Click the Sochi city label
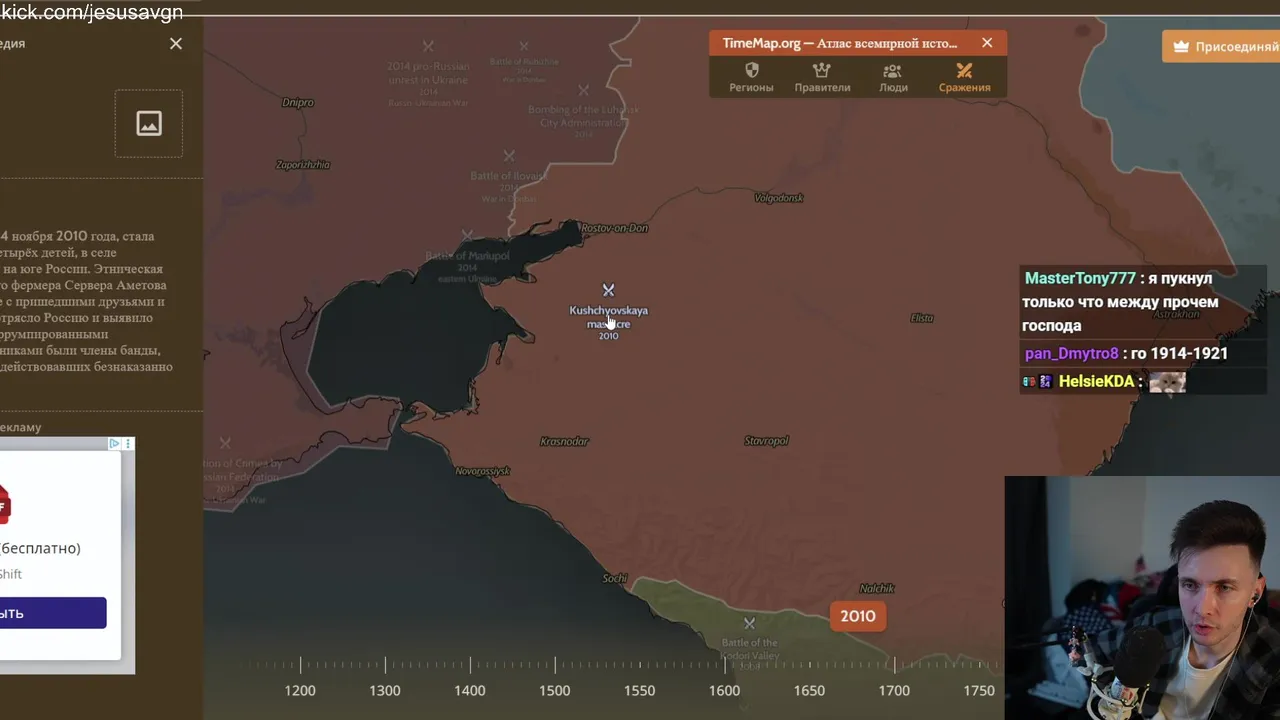The height and width of the screenshot is (720, 1280). click(614, 578)
